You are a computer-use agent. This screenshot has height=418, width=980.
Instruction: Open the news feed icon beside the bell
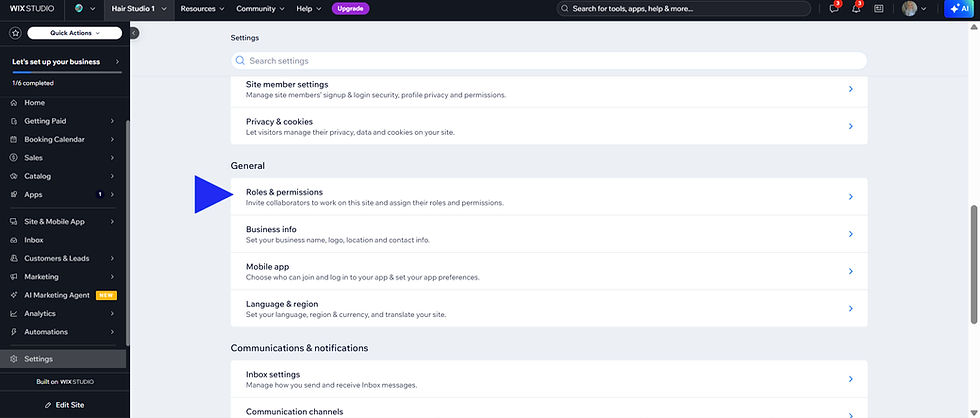point(878,9)
